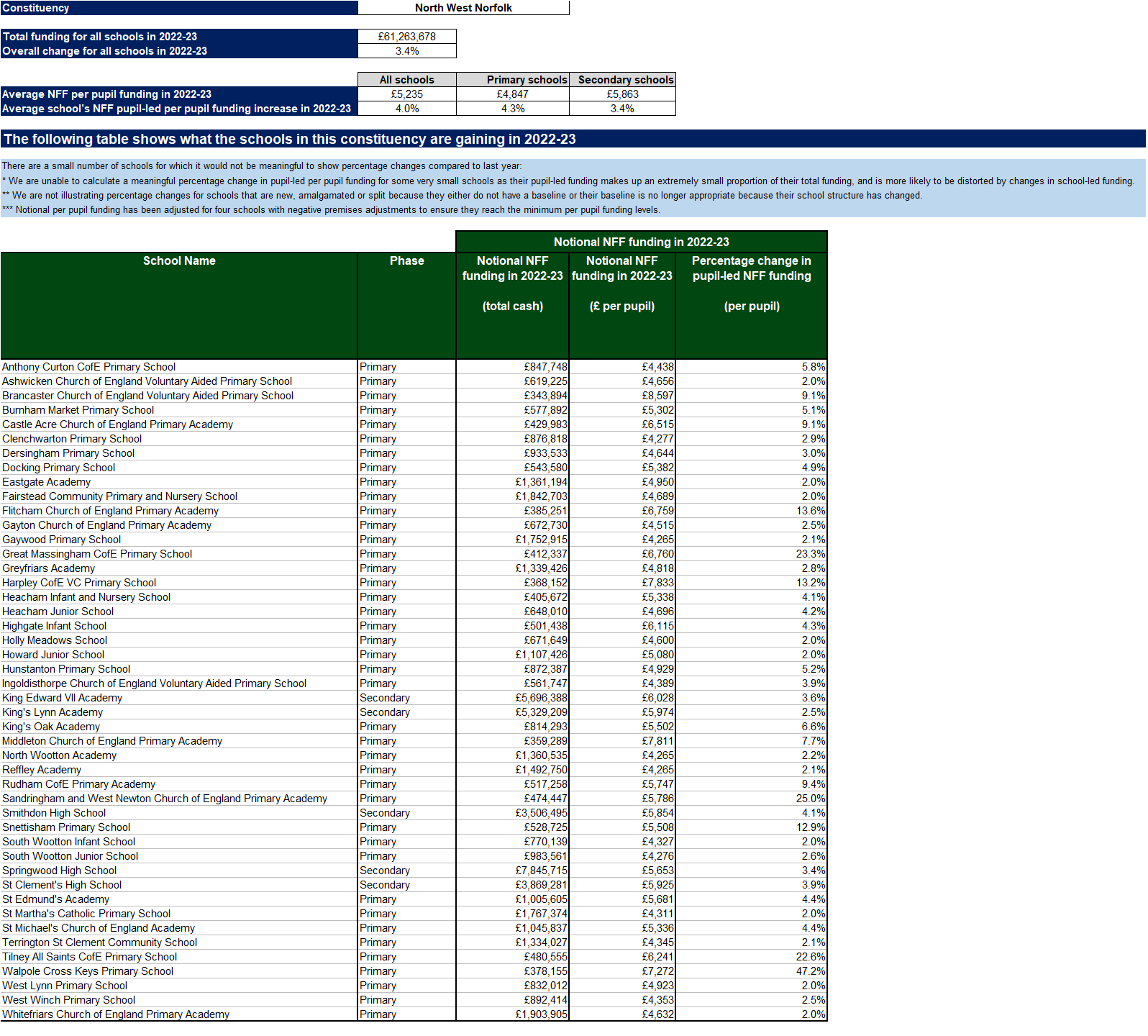Select Smithdon High School Secondary phase cell
Screen dimensions: 1148x1036
tap(407, 813)
